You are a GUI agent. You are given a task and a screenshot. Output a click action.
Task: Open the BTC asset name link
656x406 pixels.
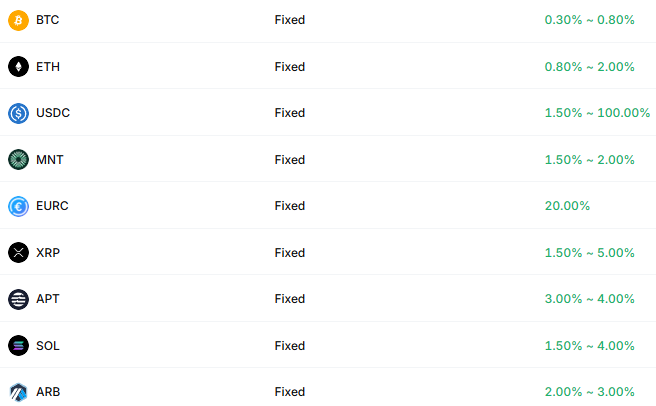(x=47, y=20)
